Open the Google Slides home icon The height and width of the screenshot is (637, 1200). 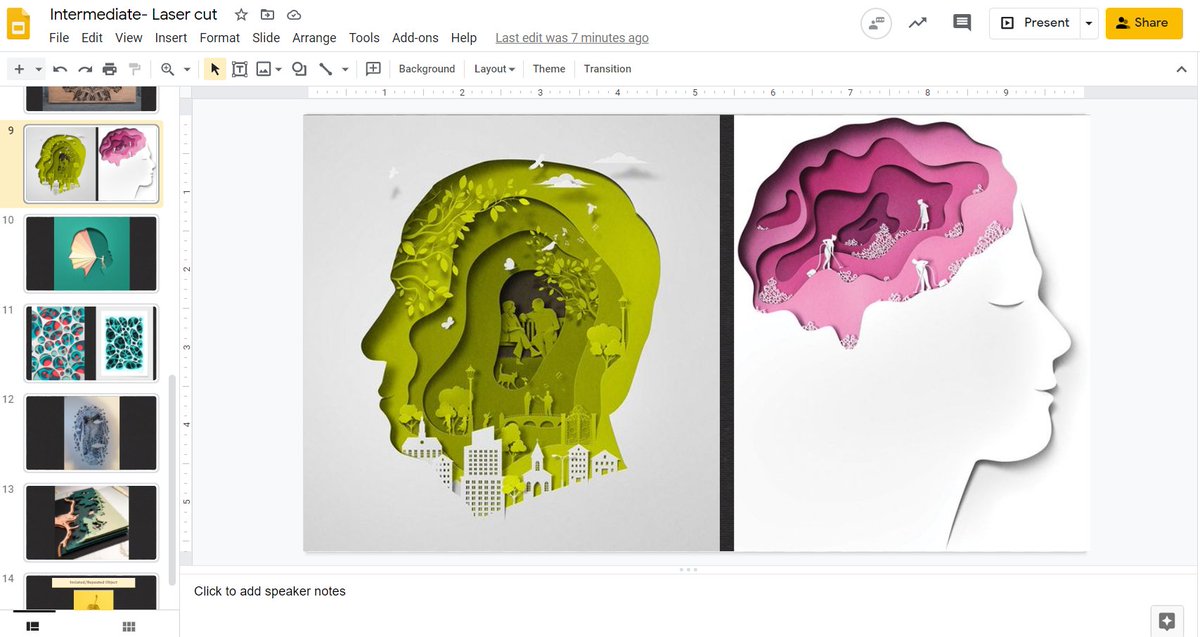pyautogui.click(x=20, y=24)
